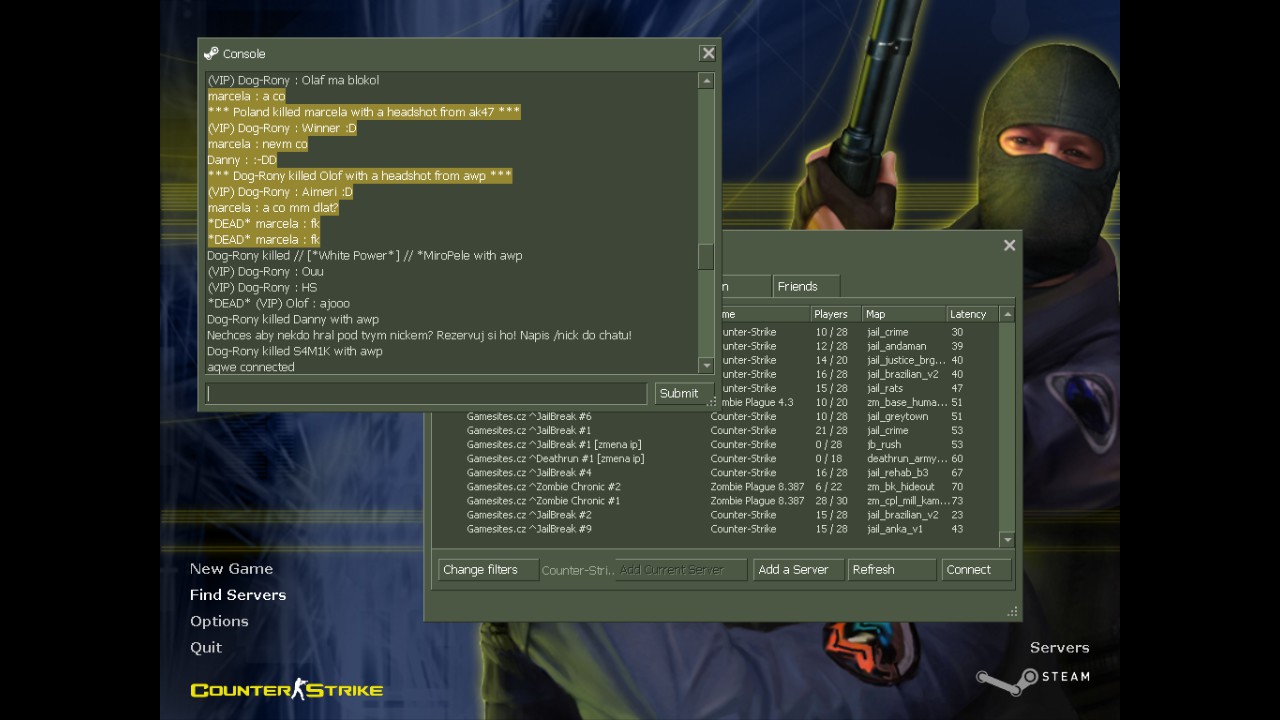The height and width of the screenshot is (720, 1280).
Task: Click console line 'Poland killed marcela with a headshot'
Action: click(x=364, y=112)
